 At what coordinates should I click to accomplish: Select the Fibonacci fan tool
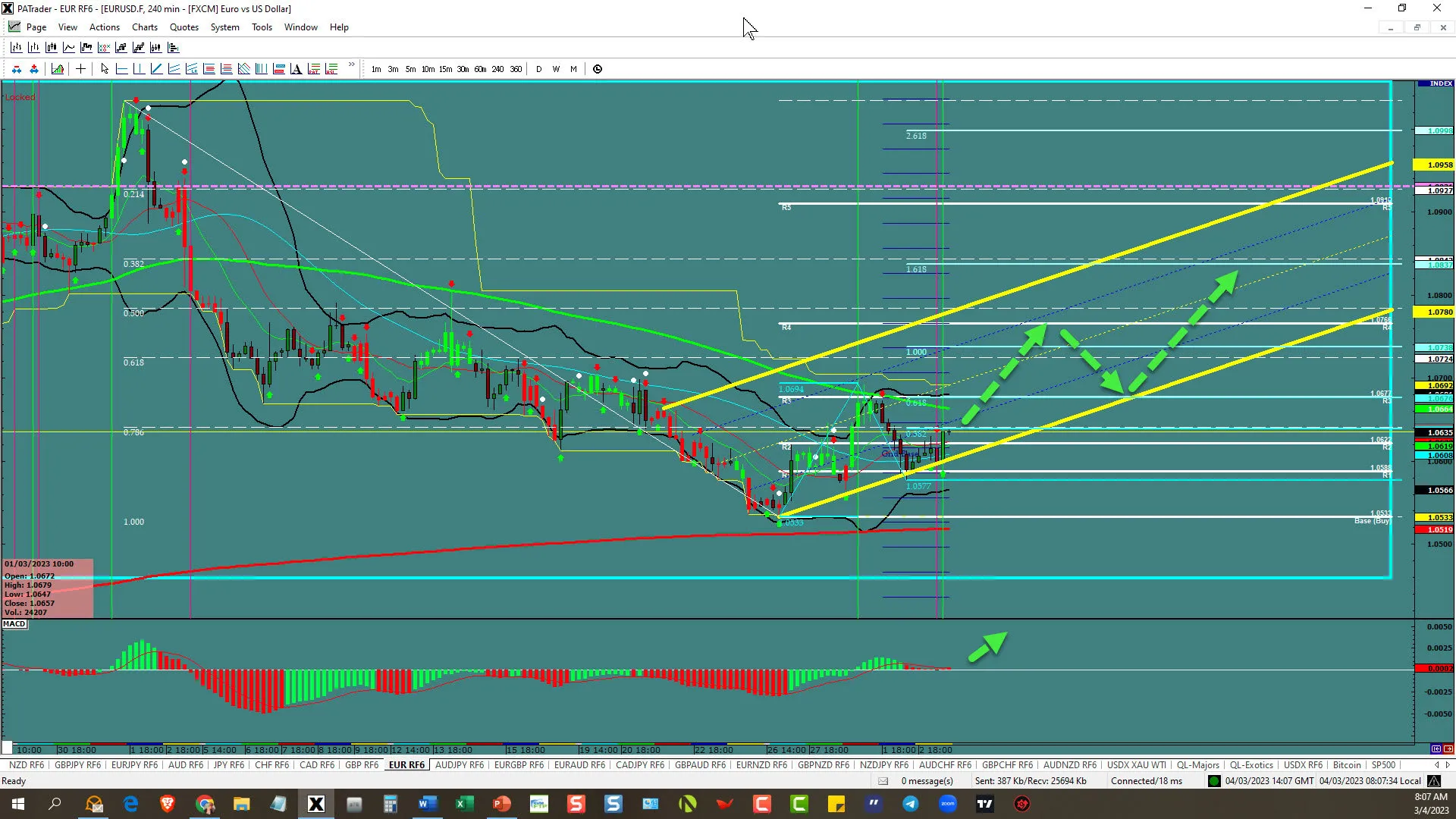[x=243, y=69]
